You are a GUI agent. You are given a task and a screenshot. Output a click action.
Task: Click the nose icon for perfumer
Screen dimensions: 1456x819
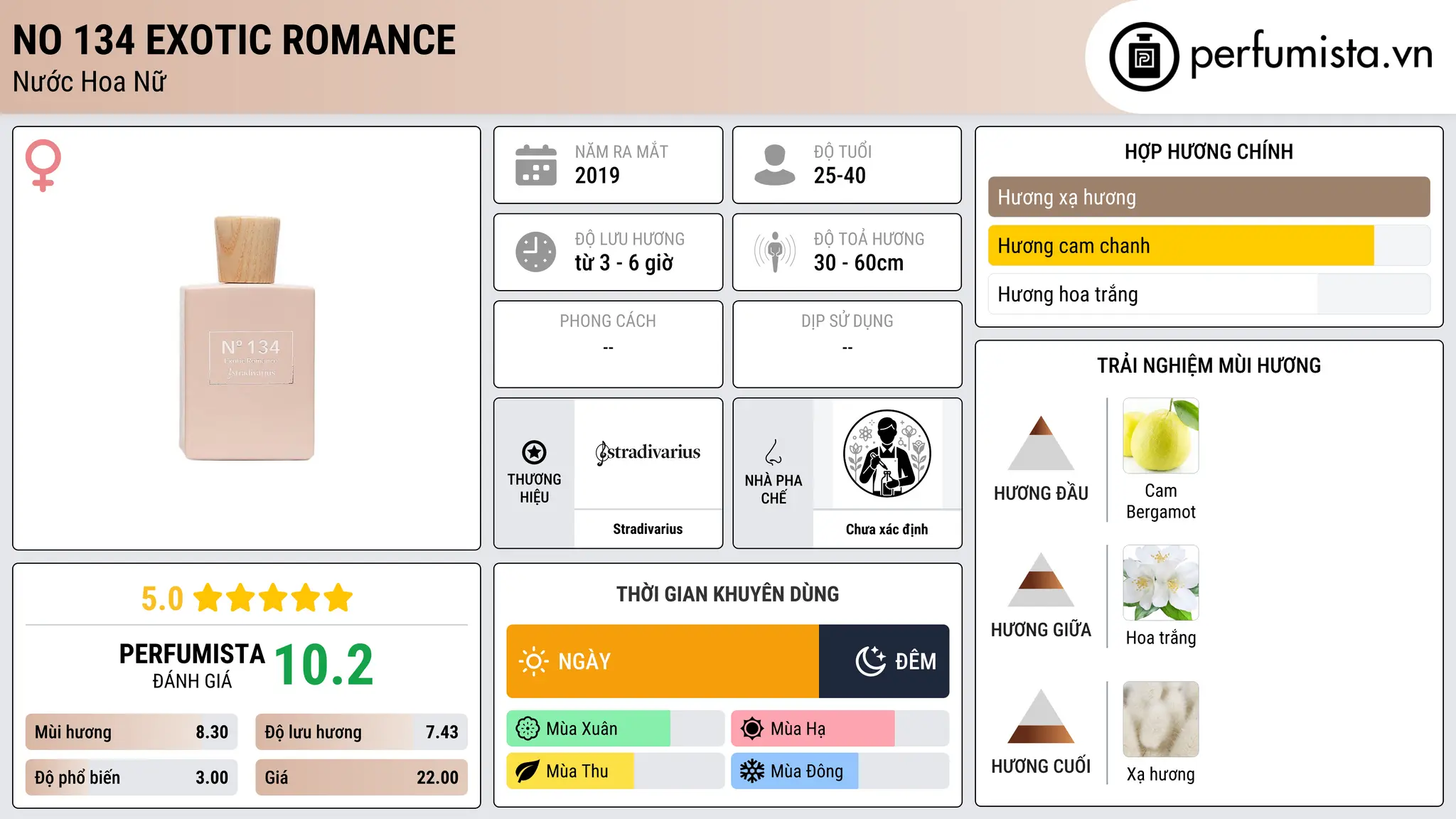tap(773, 452)
